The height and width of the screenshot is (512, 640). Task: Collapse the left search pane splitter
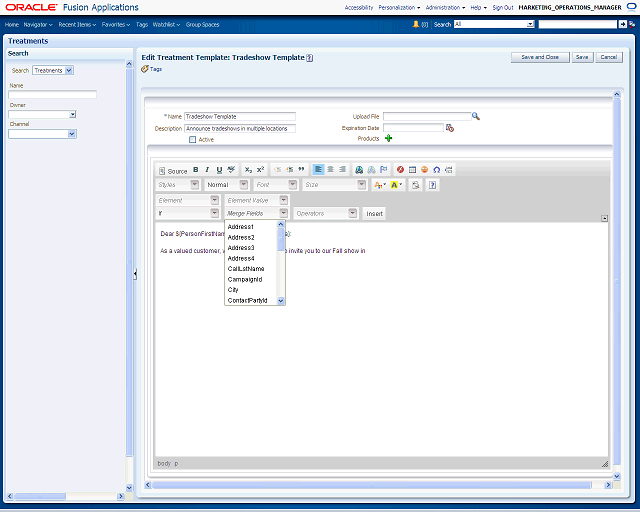[x=135, y=274]
